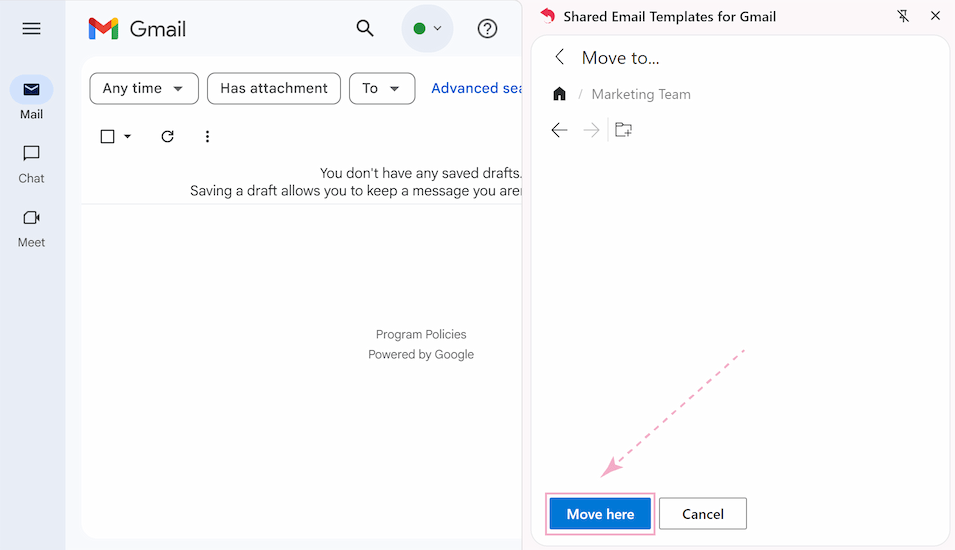Open the Program Policies link

421,334
